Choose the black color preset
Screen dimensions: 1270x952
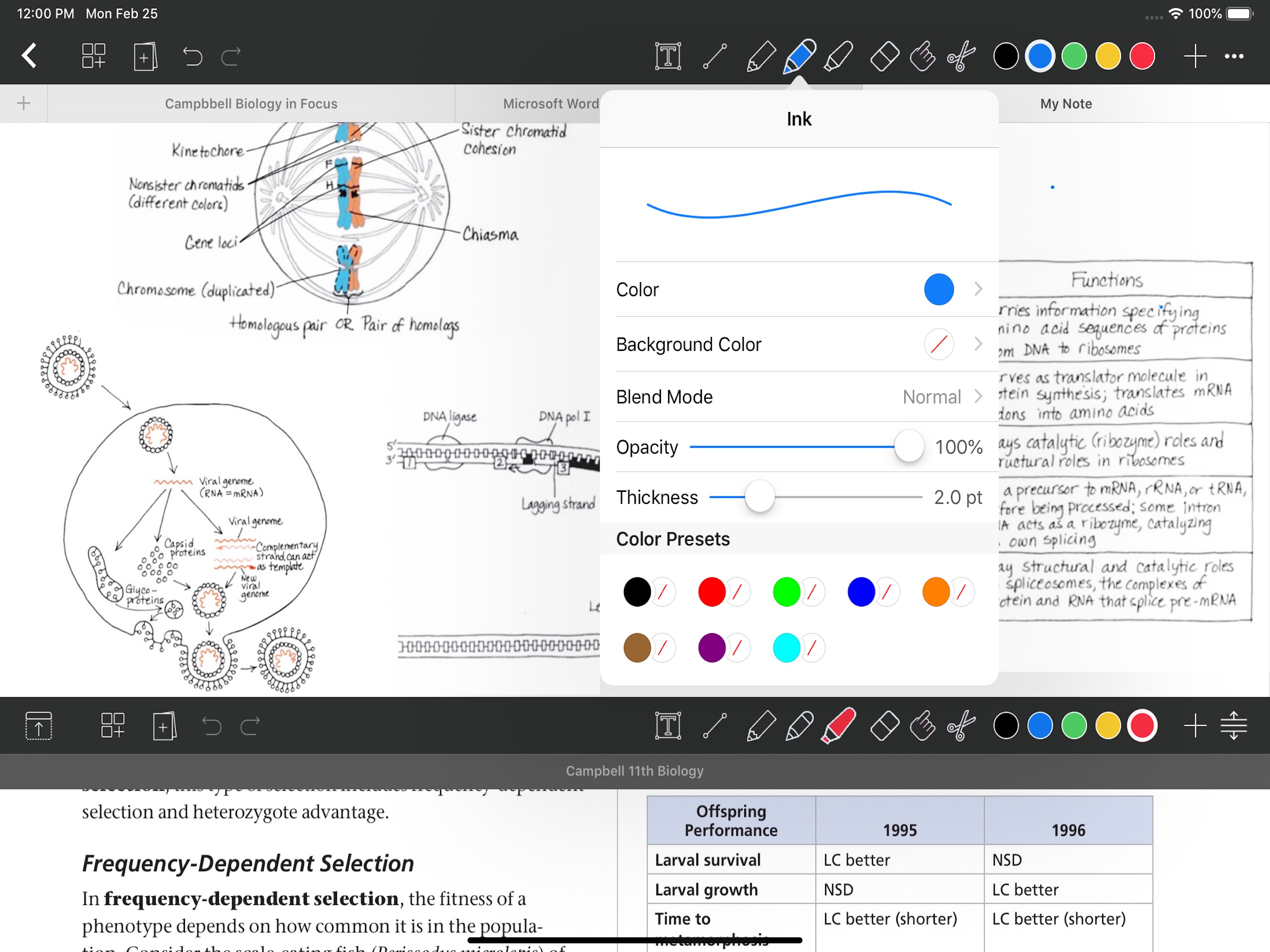tap(637, 592)
